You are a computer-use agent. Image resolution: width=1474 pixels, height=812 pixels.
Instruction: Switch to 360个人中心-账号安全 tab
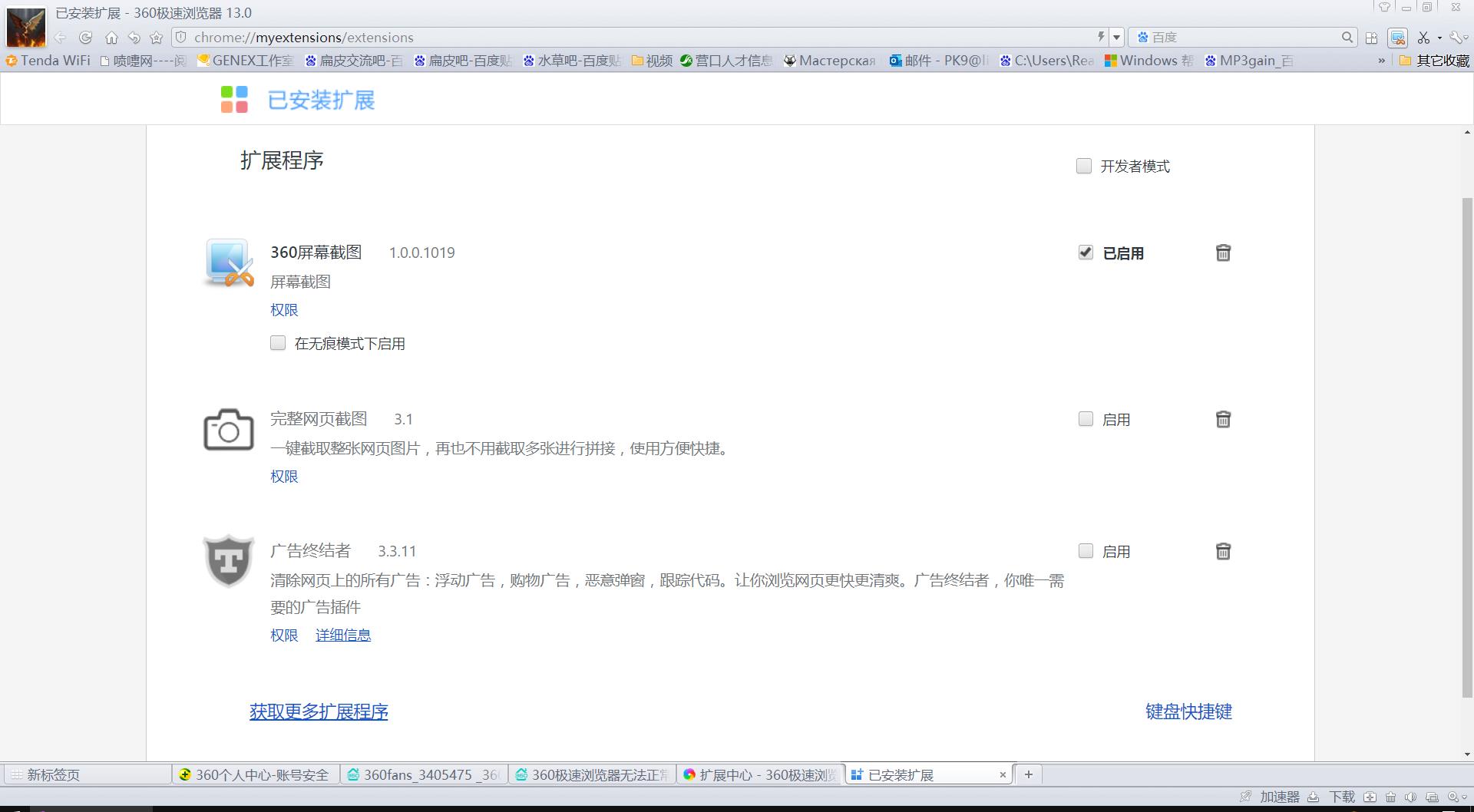pyautogui.click(x=256, y=774)
